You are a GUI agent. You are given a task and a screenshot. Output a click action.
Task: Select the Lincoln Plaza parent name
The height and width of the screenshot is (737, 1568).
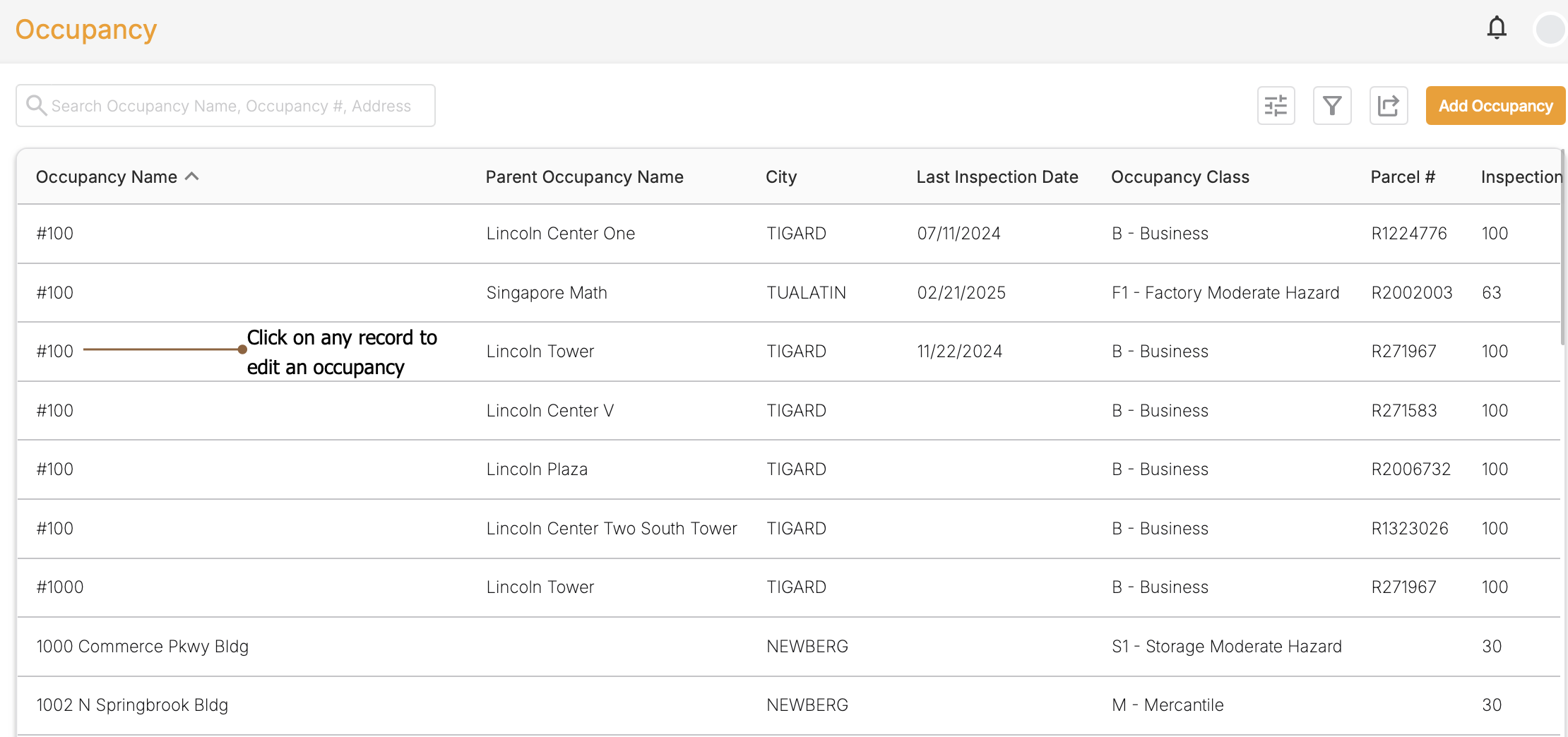coord(537,469)
